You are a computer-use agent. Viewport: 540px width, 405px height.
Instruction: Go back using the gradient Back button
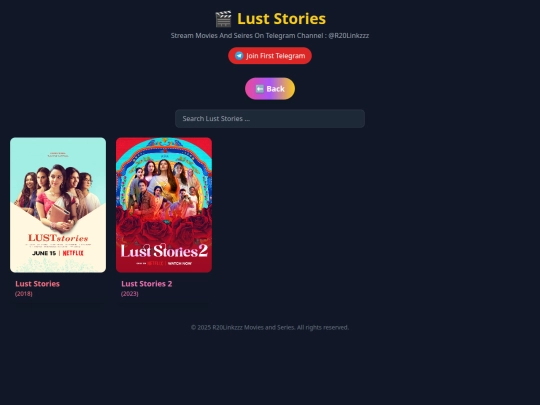270,89
